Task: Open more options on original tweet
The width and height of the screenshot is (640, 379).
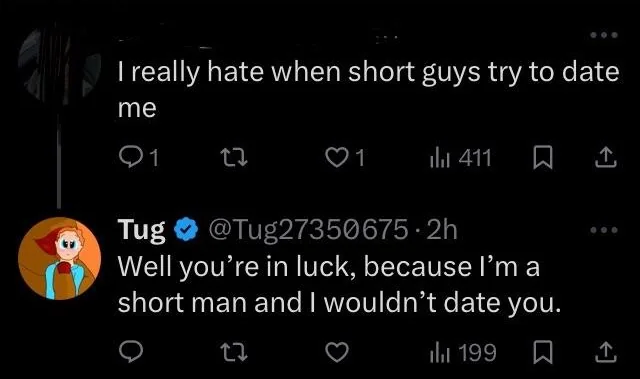Action: (604, 35)
